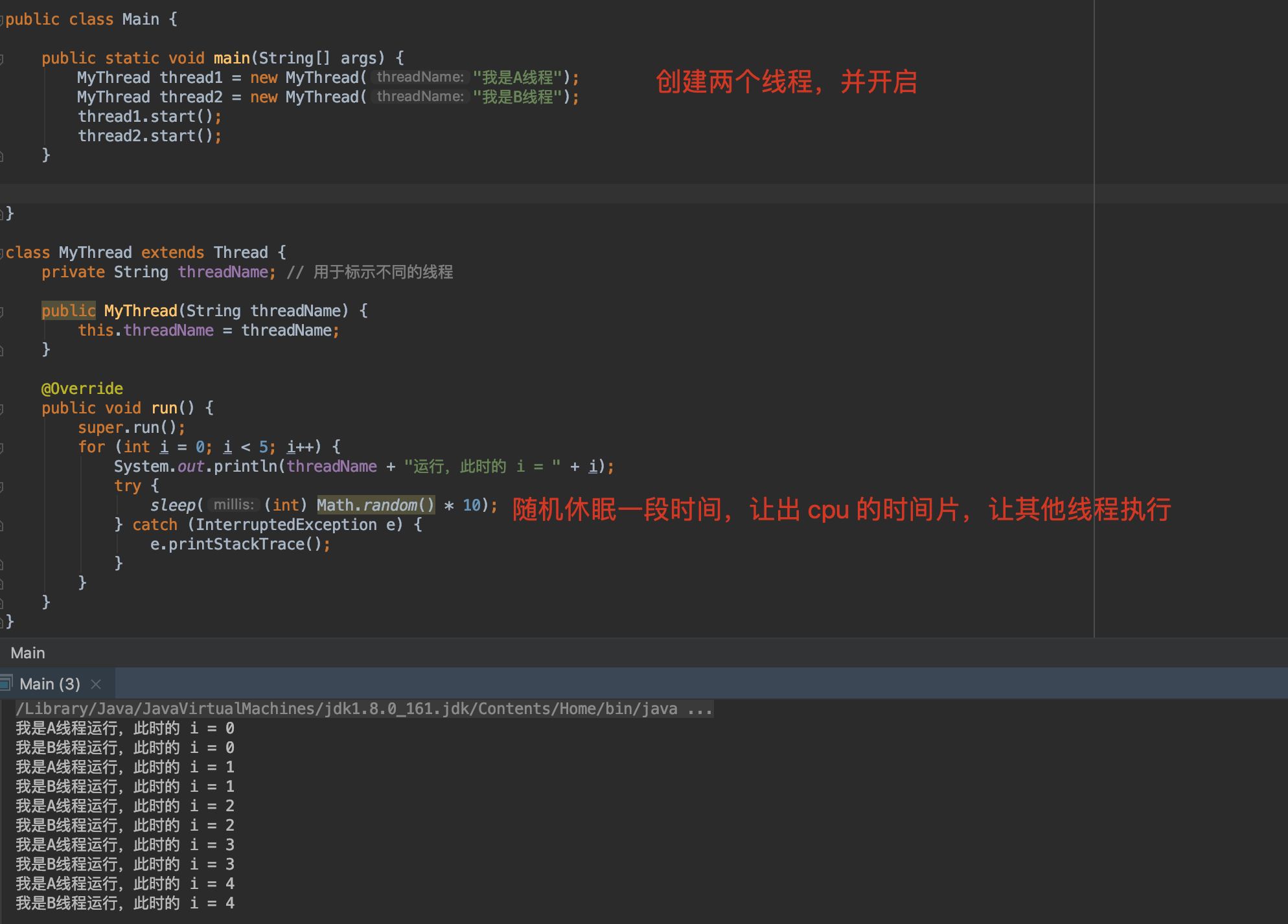Click the run configuration icon beside Main (3)
Screen dimensions: 1288x924
(6, 683)
